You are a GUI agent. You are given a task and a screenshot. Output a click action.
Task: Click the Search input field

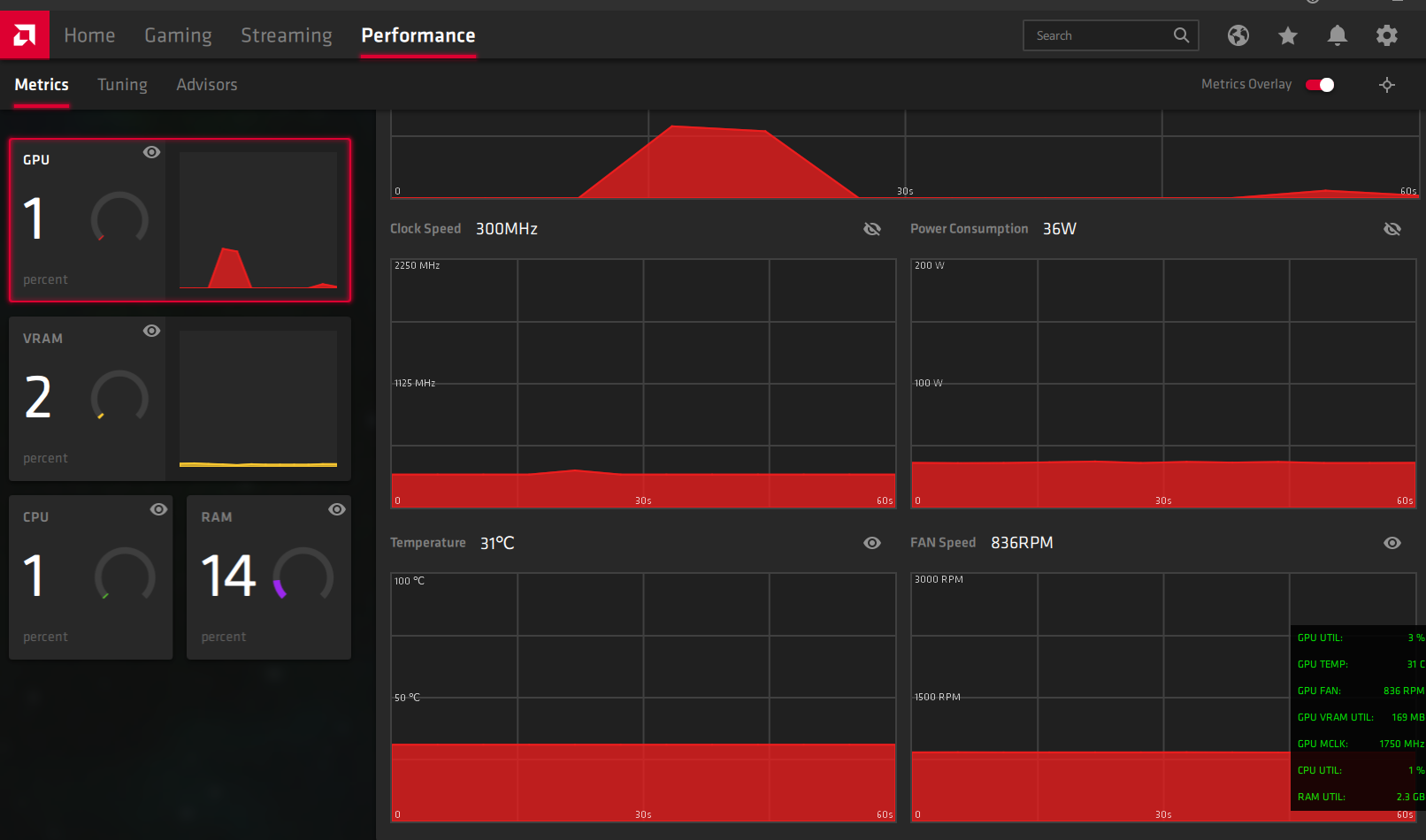click(1111, 35)
